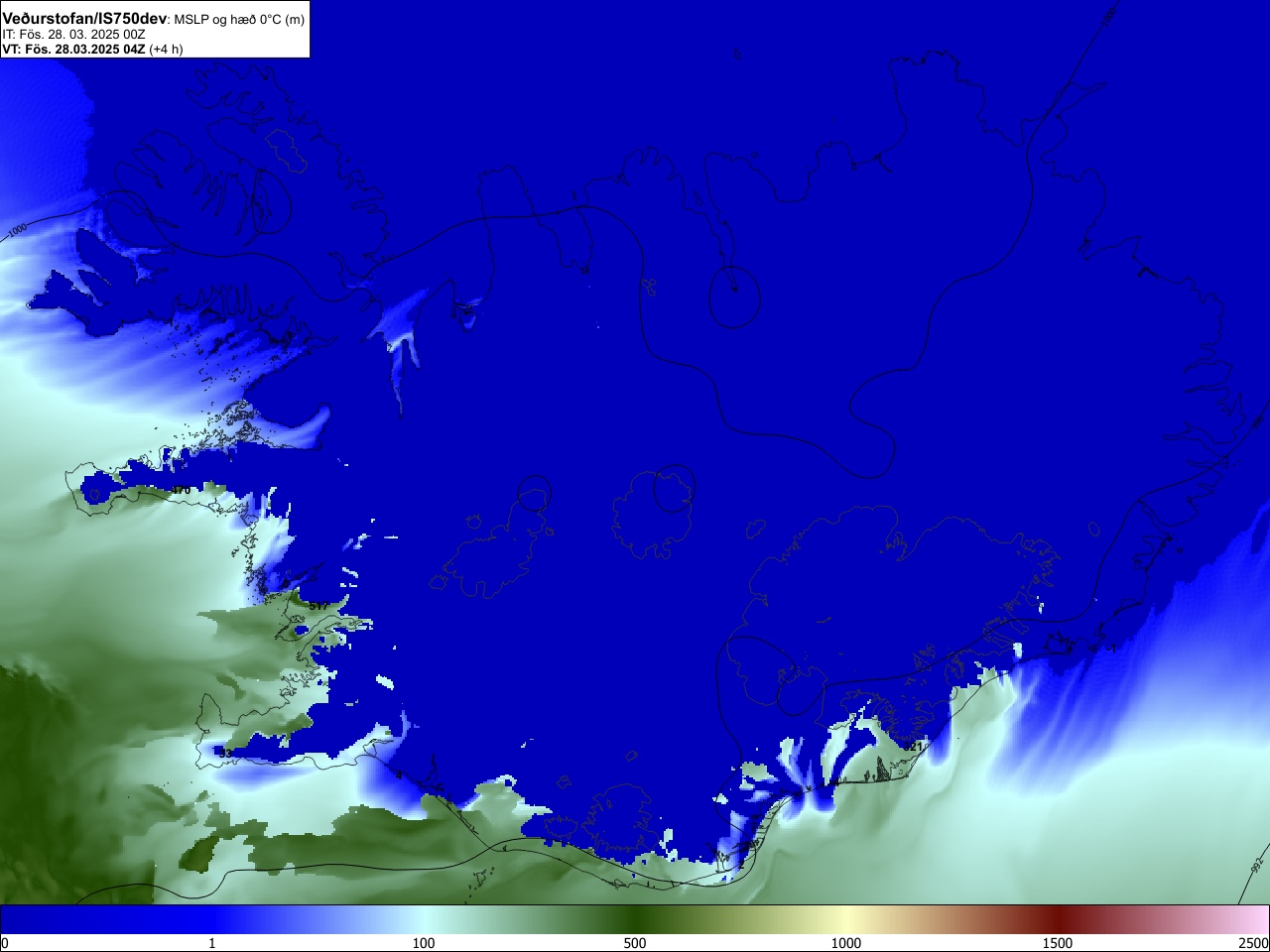Click the 2500 label on the color scale
This screenshot has width=1270, height=952.
point(1254,943)
